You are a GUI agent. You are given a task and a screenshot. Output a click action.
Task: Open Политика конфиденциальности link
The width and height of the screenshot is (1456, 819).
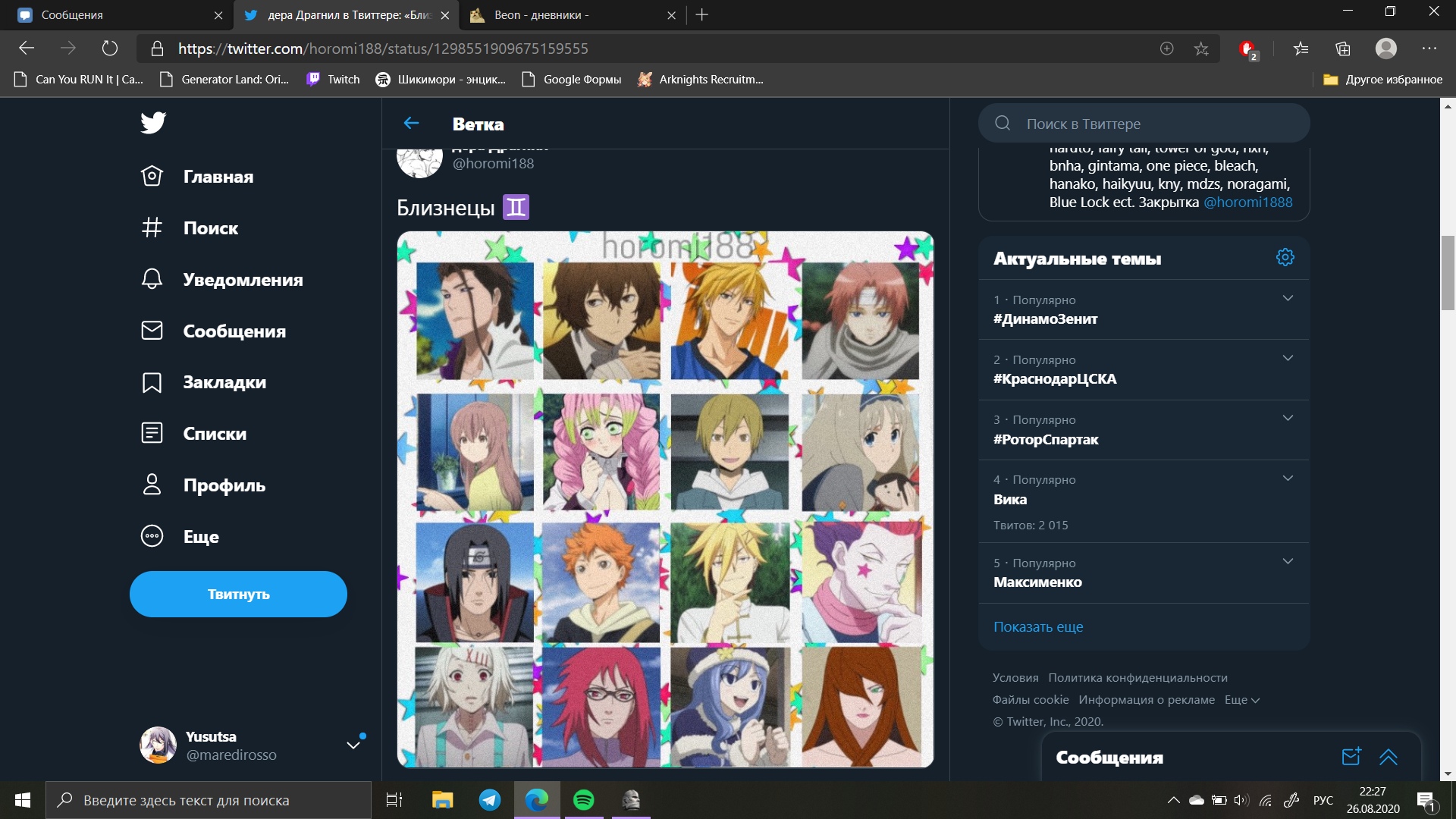coord(1137,677)
